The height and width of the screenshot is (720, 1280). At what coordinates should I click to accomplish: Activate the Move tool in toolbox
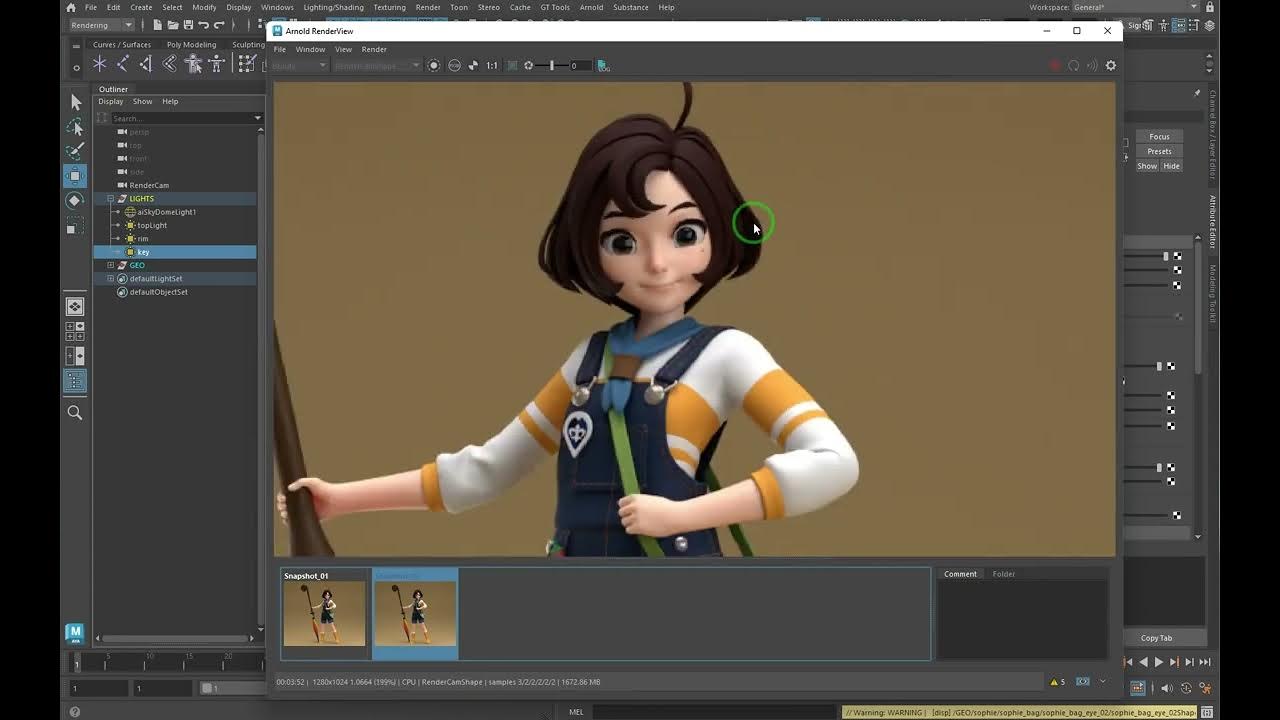(75, 176)
